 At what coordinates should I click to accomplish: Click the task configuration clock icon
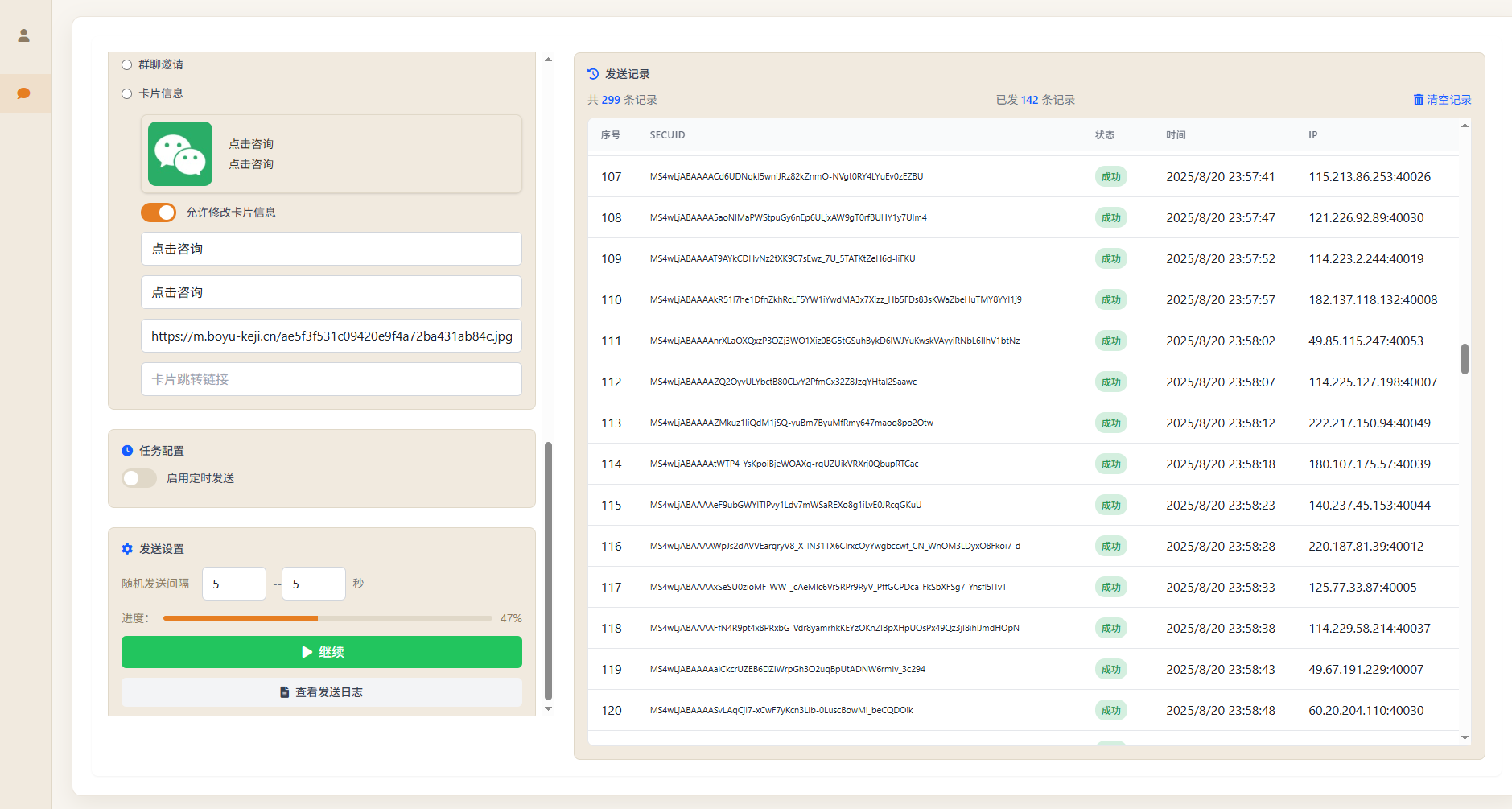coord(127,451)
